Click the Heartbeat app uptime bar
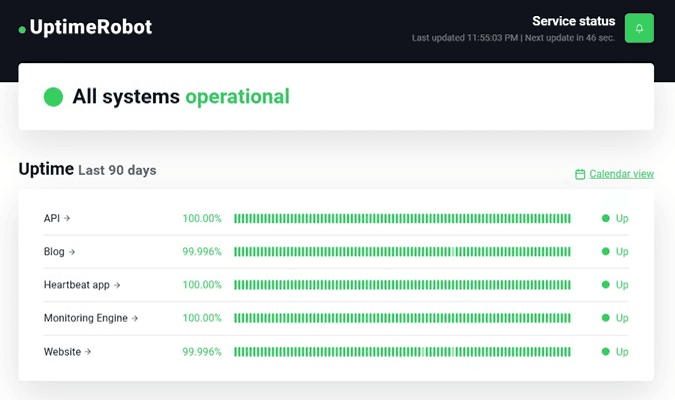The height and width of the screenshot is (400, 675). (402, 285)
